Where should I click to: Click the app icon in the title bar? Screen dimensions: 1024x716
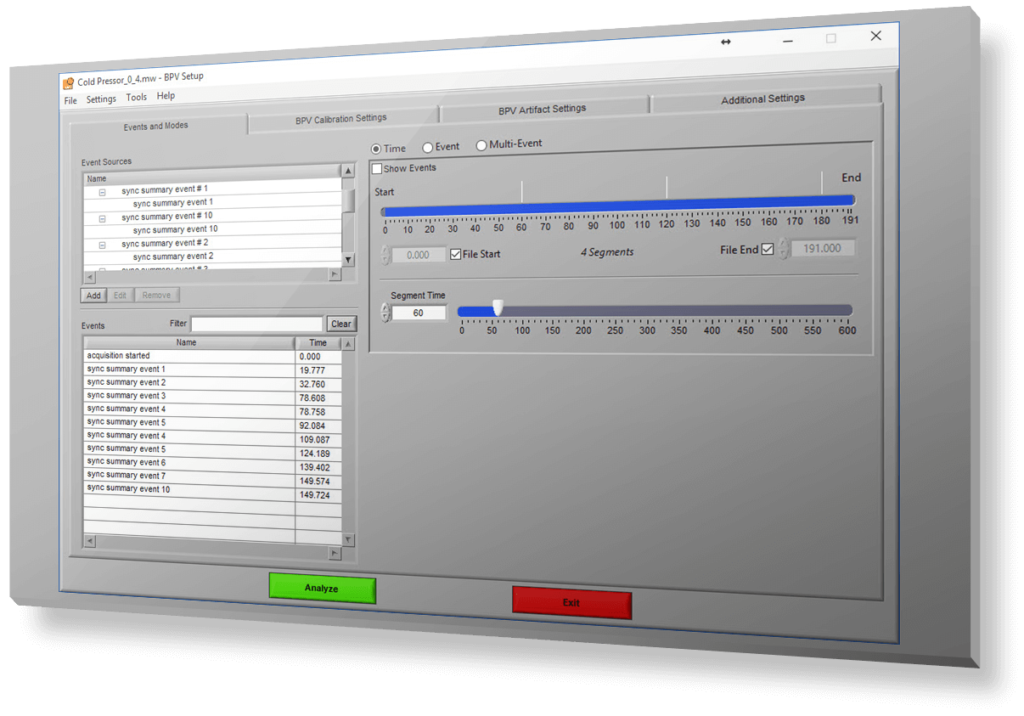coord(68,83)
